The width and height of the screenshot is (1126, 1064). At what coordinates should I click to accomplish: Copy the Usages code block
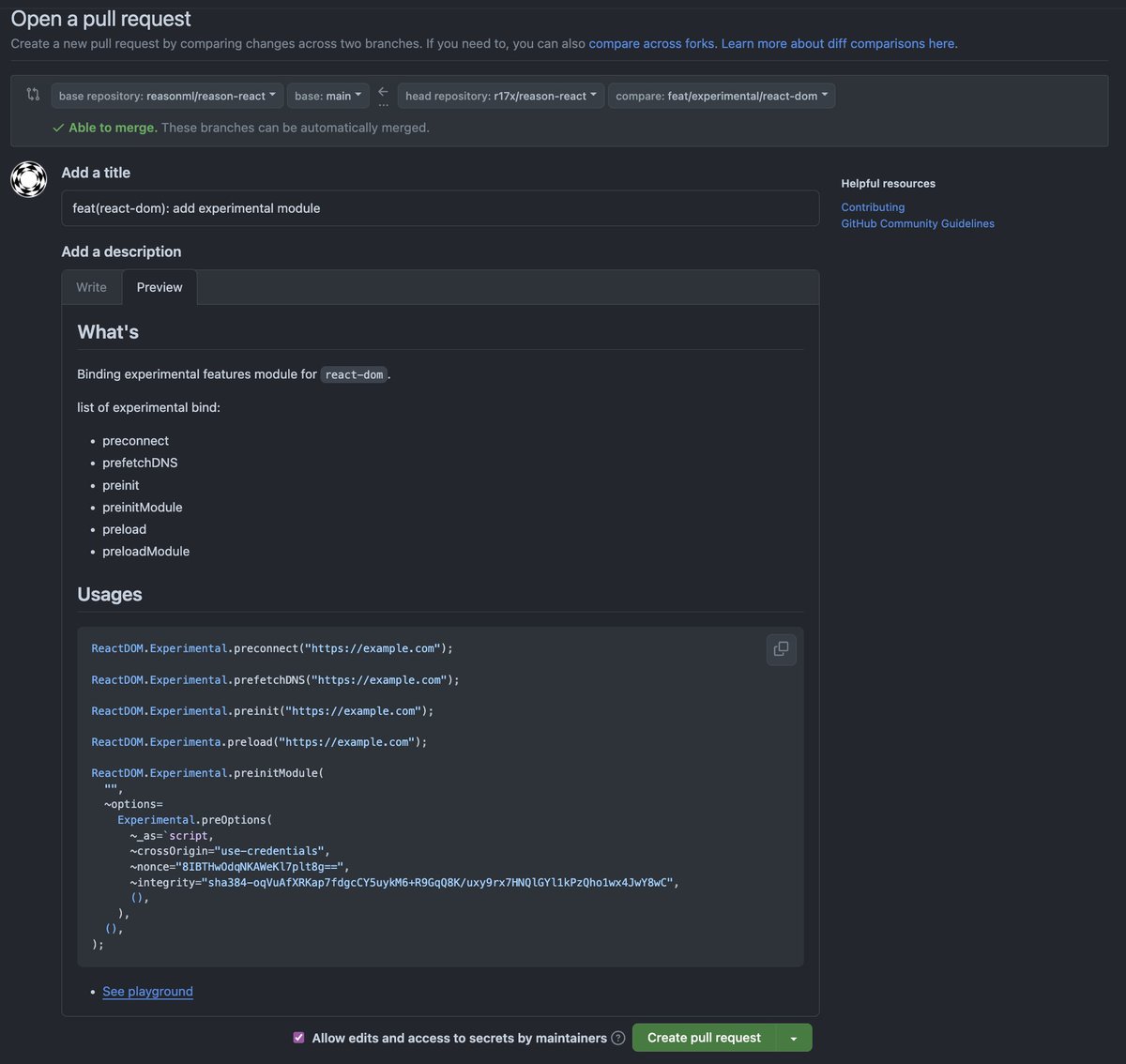click(781, 649)
